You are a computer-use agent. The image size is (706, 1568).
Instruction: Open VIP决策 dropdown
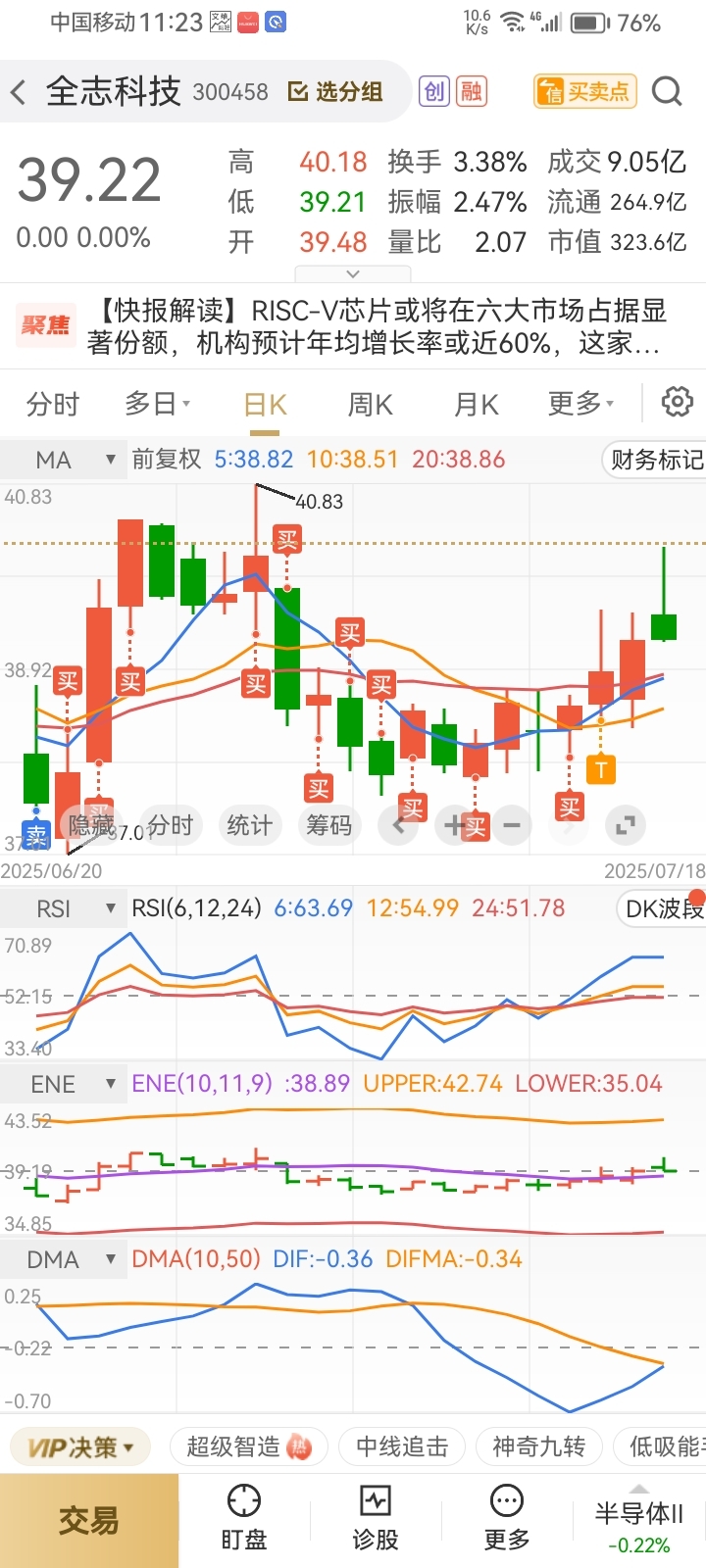[80, 1446]
